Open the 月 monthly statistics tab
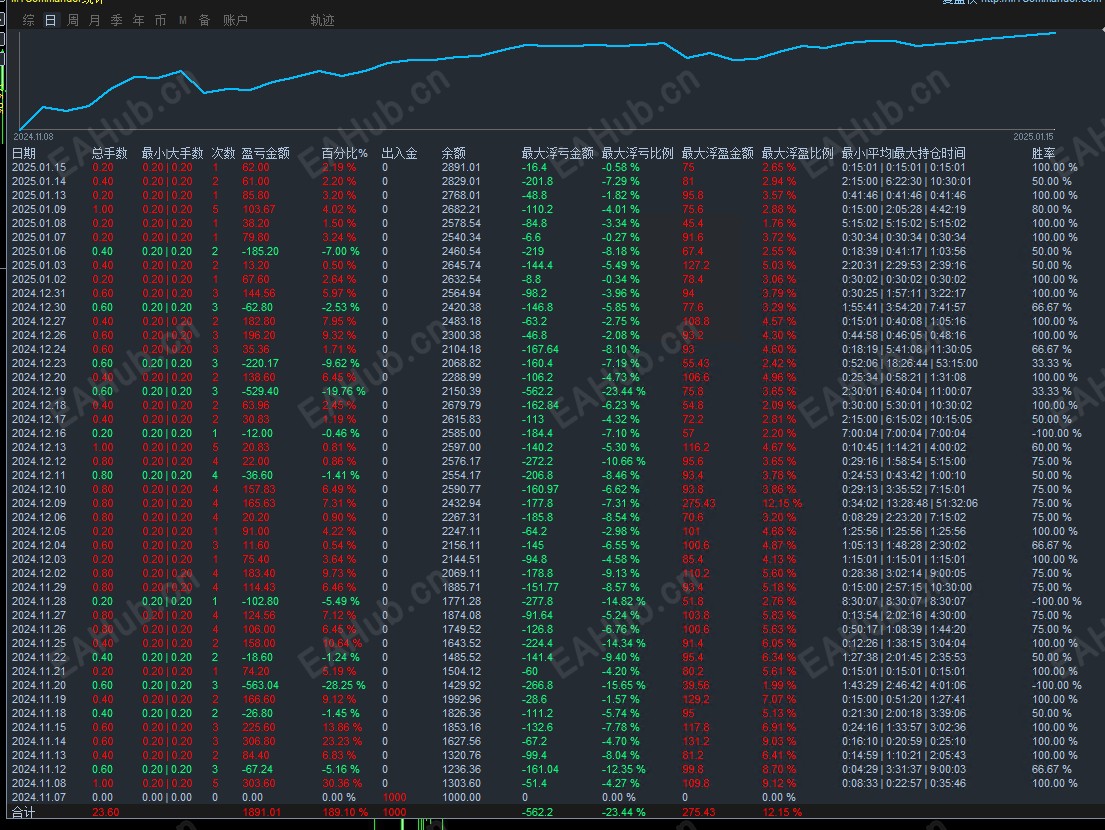The width and height of the screenshot is (1105, 830). click(x=94, y=20)
